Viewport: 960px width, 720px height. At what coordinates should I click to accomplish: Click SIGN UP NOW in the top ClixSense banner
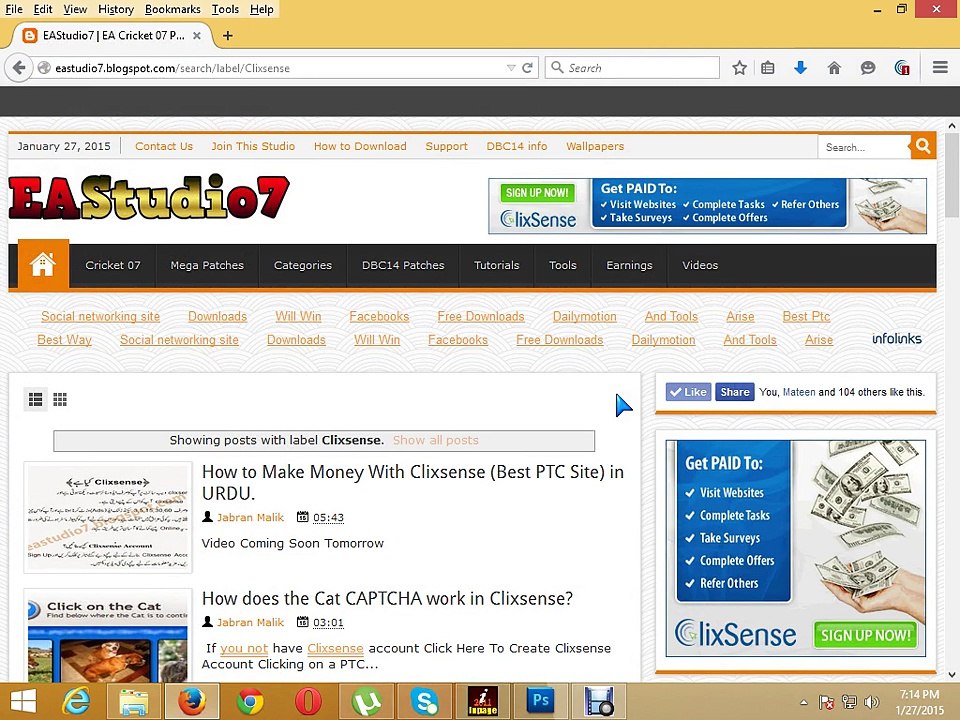tap(537, 193)
